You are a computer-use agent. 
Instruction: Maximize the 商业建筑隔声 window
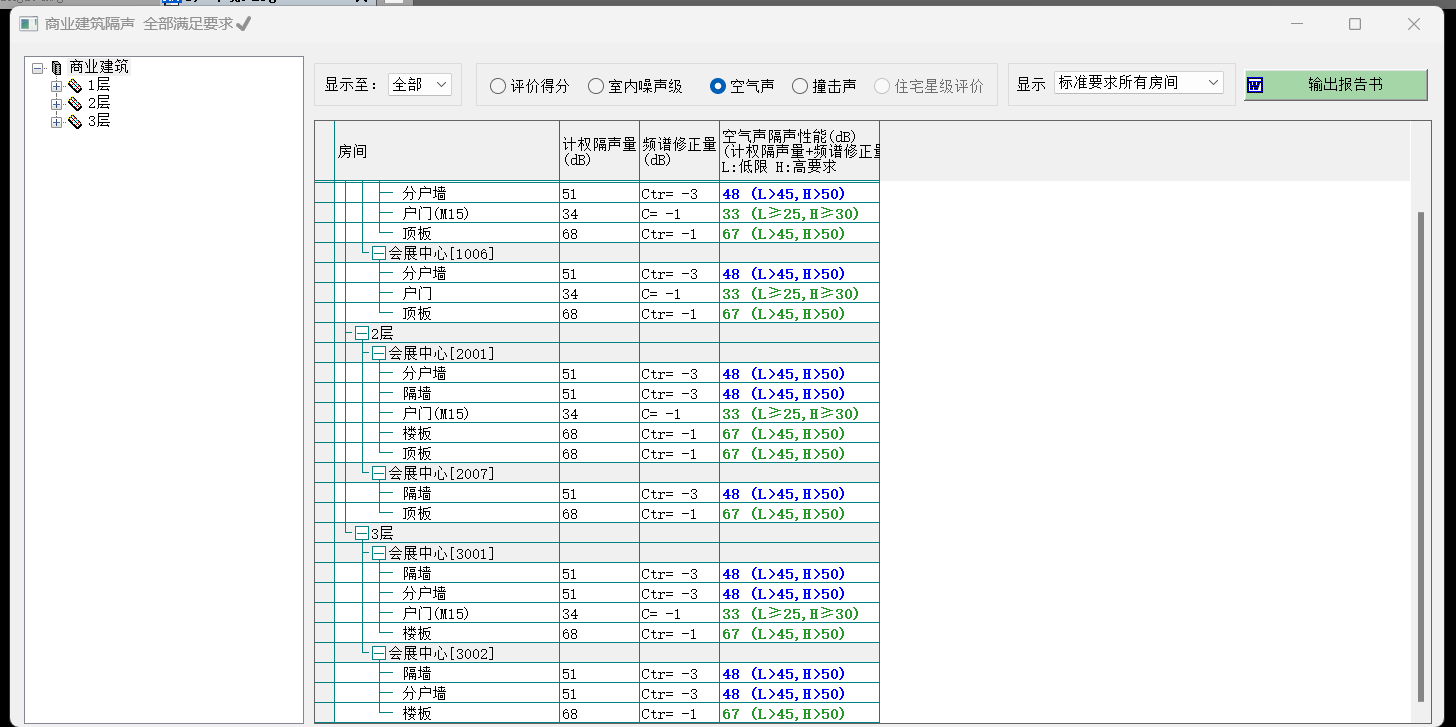[1355, 24]
